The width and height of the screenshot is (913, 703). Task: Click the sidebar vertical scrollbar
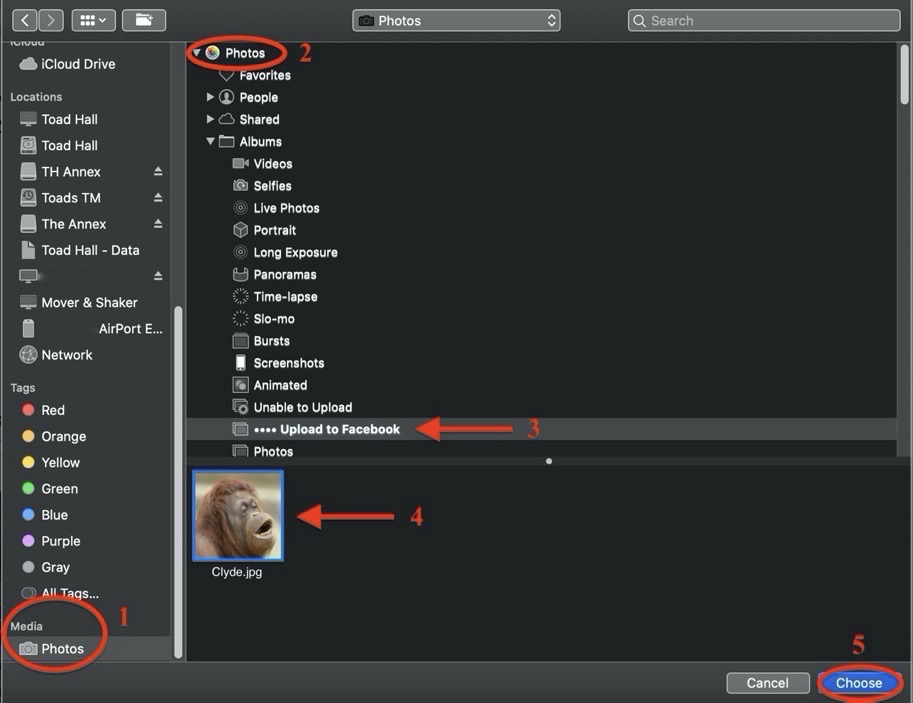pos(178,481)
